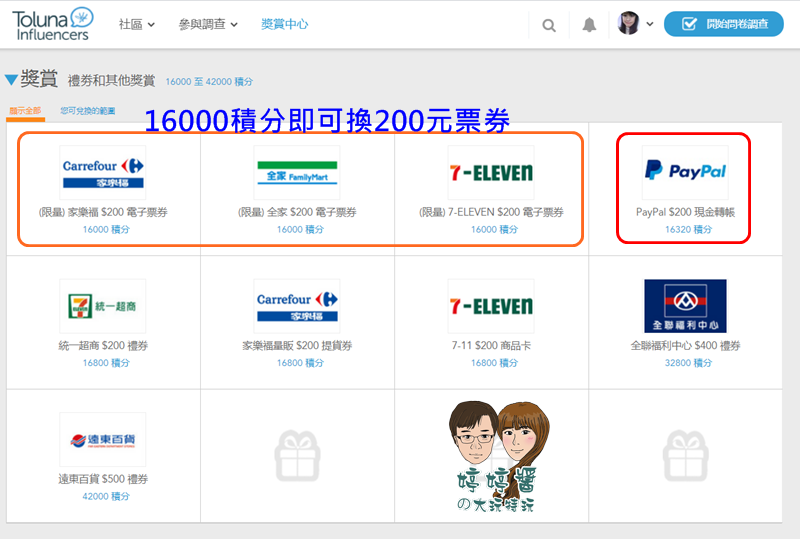Select the 7-ELEVEN $200 電子票券 logo

pos(491,173)
